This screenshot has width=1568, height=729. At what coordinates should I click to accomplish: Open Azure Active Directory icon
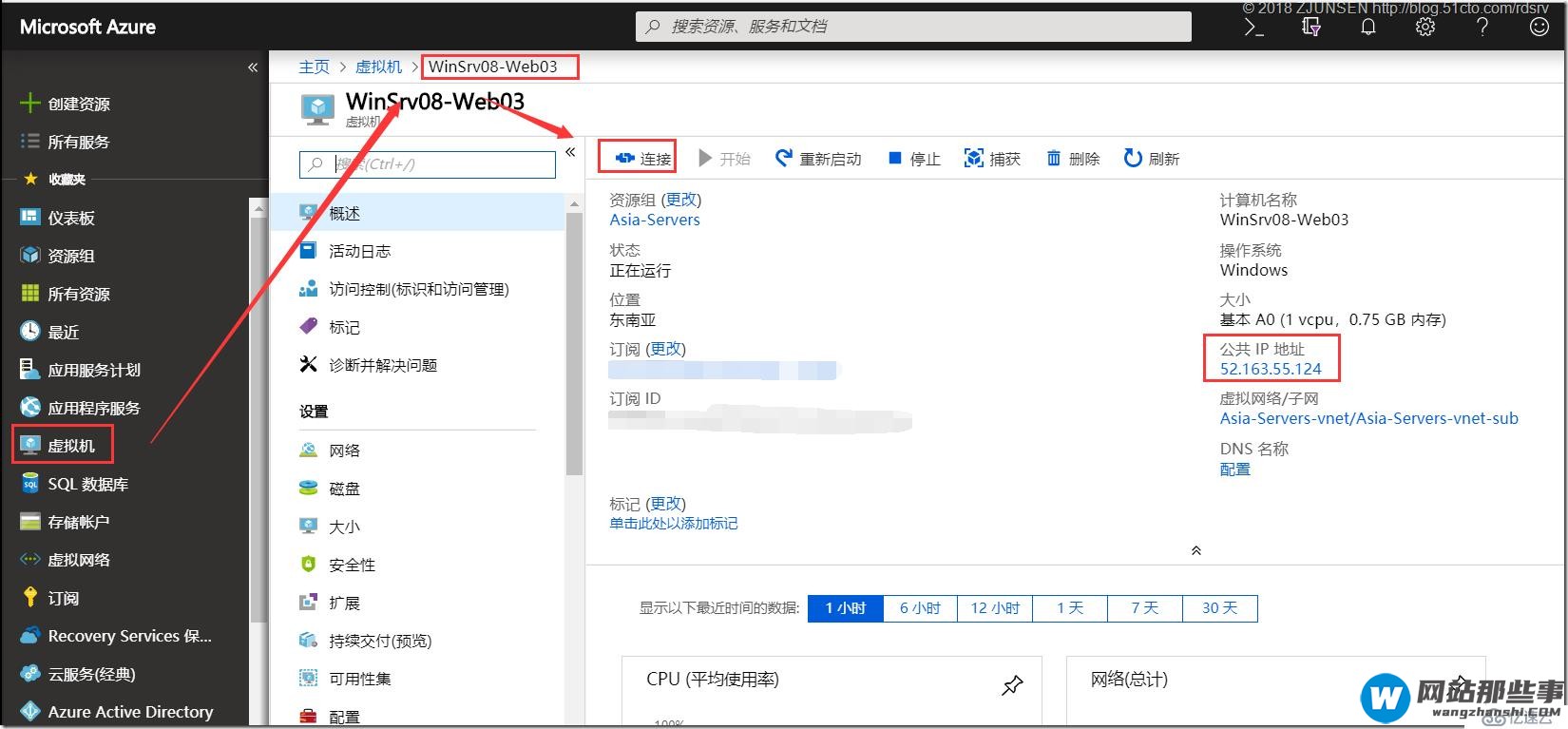coord(29,711)
